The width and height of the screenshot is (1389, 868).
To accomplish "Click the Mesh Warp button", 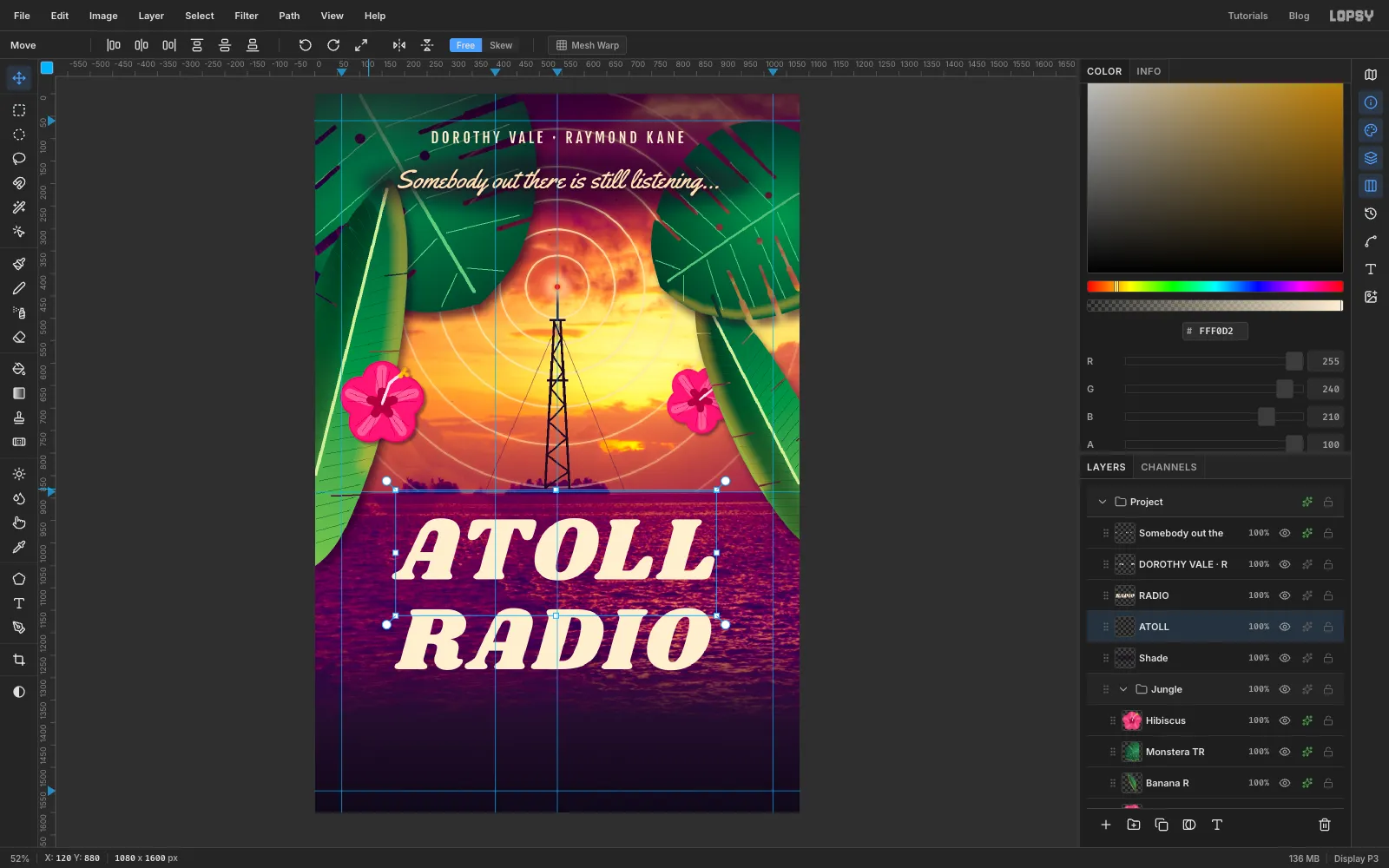I will [588, 45].
